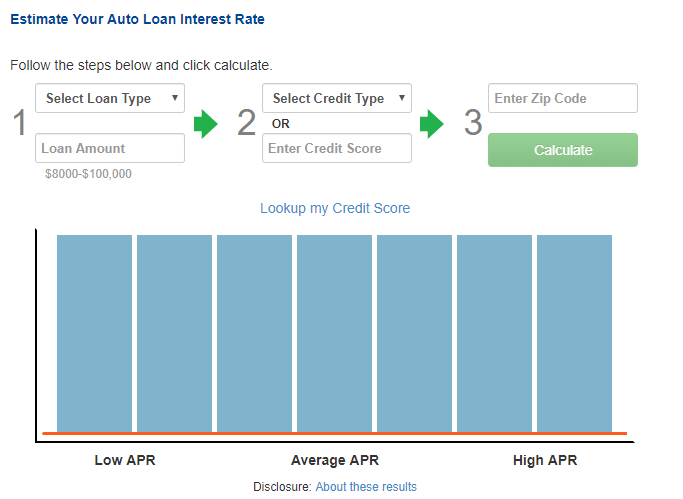
Task: Click the green Calculate button
Action: point(563,150)
